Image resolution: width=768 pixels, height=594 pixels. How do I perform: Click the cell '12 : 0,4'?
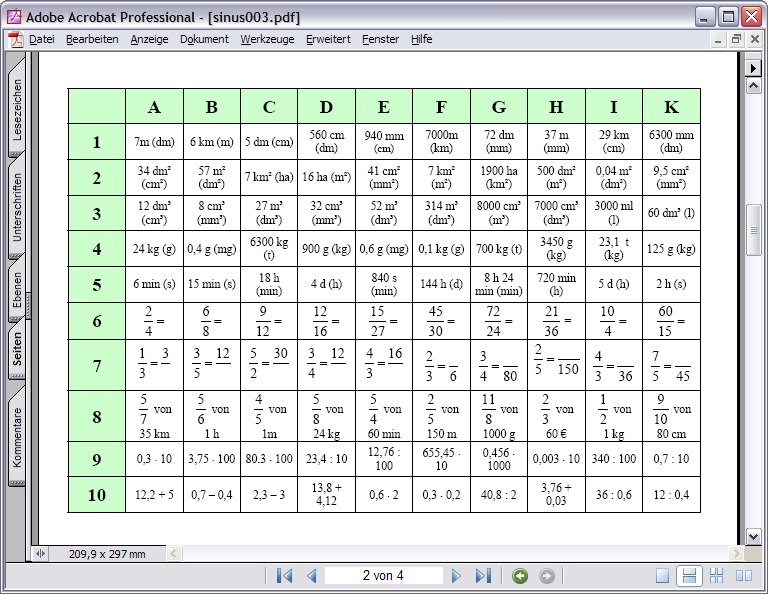671,495
